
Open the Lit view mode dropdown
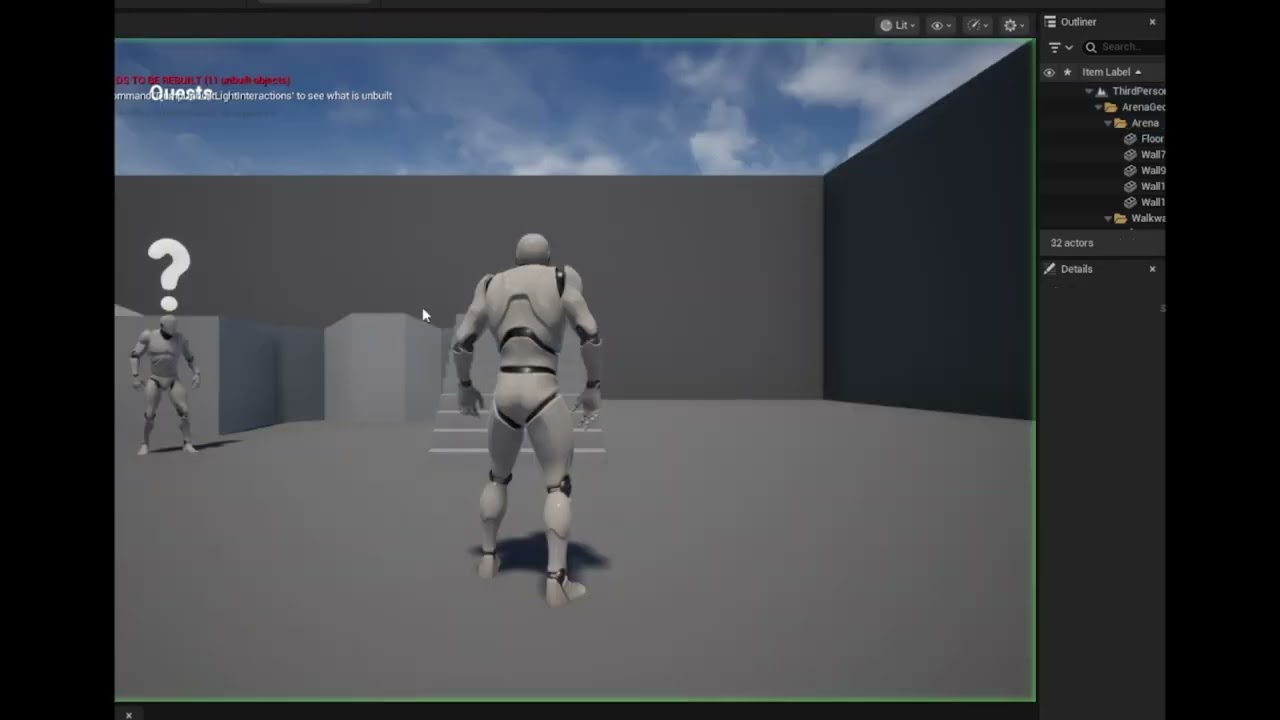(x=898, y=25)
